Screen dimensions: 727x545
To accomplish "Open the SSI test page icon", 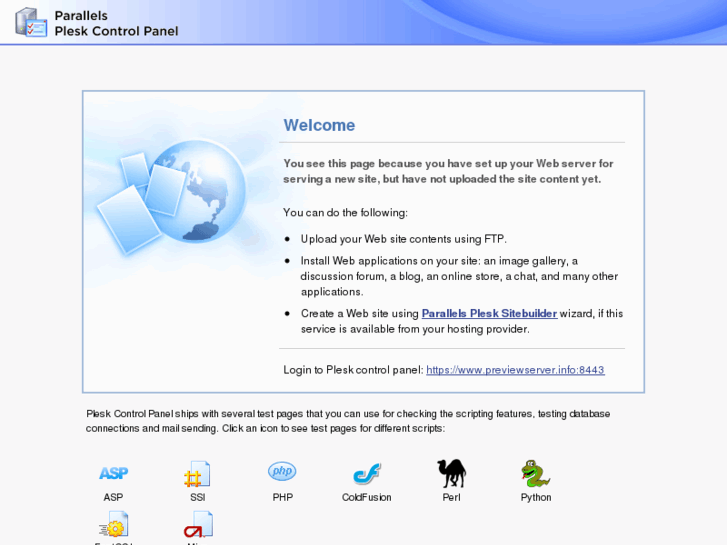I will (x=198, y=474).
